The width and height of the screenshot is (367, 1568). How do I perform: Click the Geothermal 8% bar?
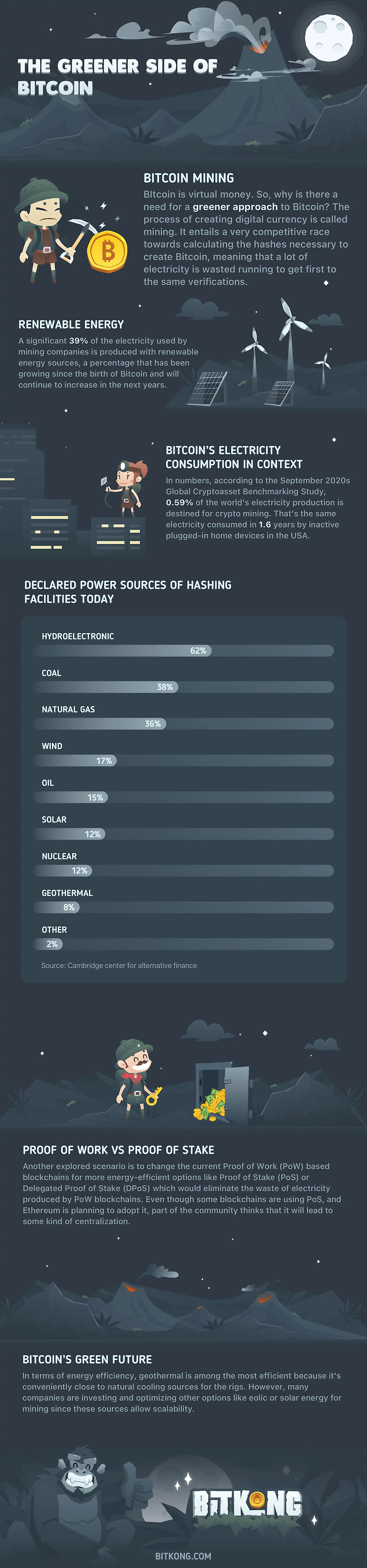coord(183,907)
